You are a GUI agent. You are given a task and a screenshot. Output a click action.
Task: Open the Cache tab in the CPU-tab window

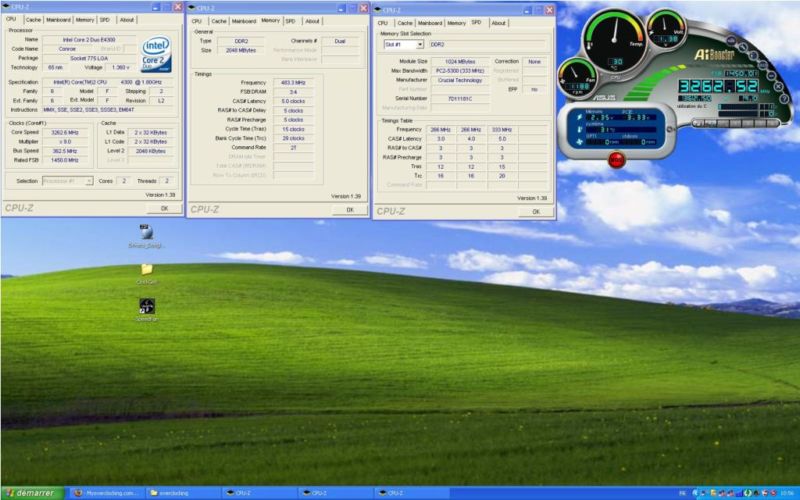coord(33,20)
